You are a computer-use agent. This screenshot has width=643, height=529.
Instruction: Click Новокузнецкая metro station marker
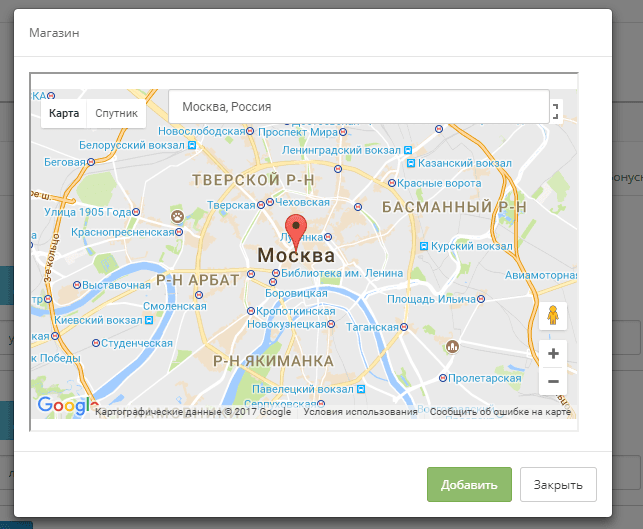click(x=331, y=324)
